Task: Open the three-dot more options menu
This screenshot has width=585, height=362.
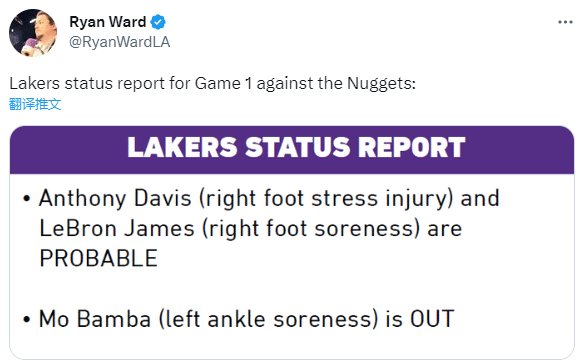Action: (565, 22)
